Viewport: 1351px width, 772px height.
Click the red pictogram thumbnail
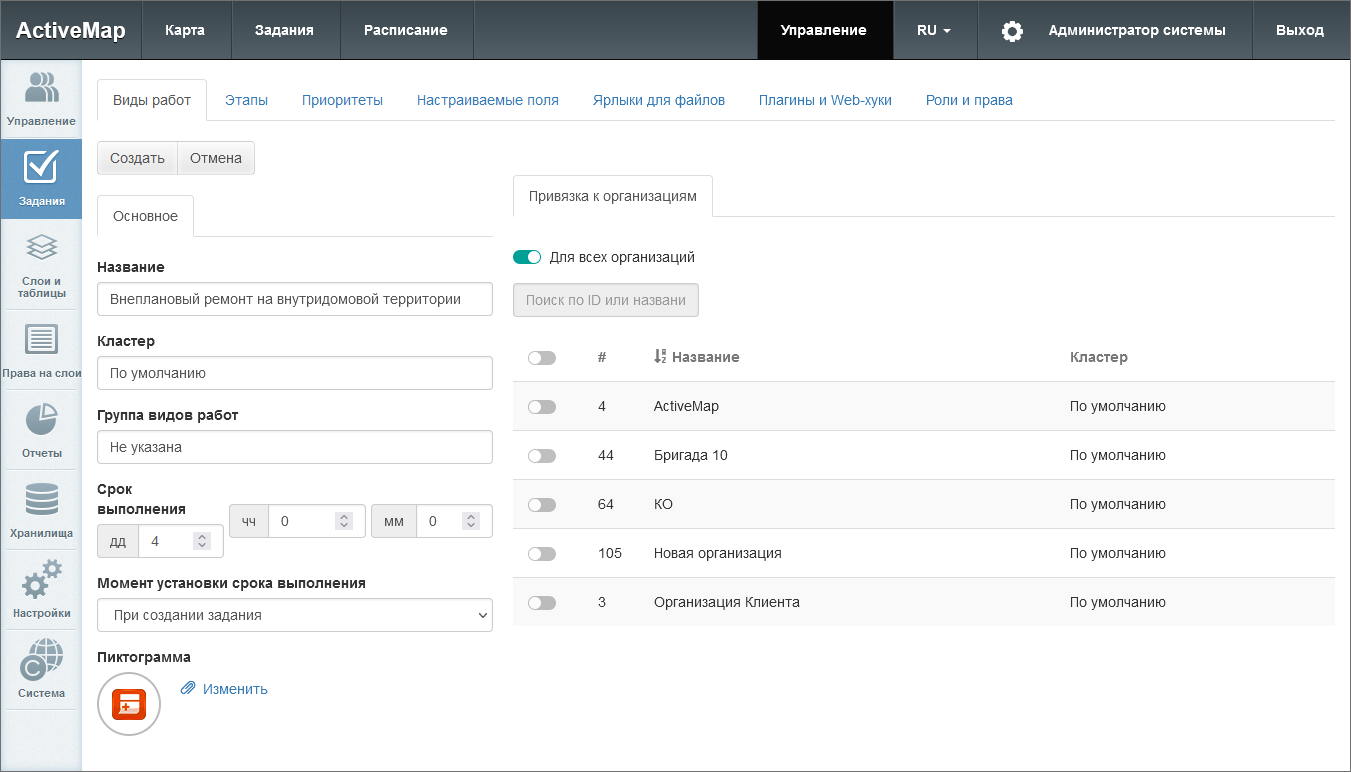129,704
